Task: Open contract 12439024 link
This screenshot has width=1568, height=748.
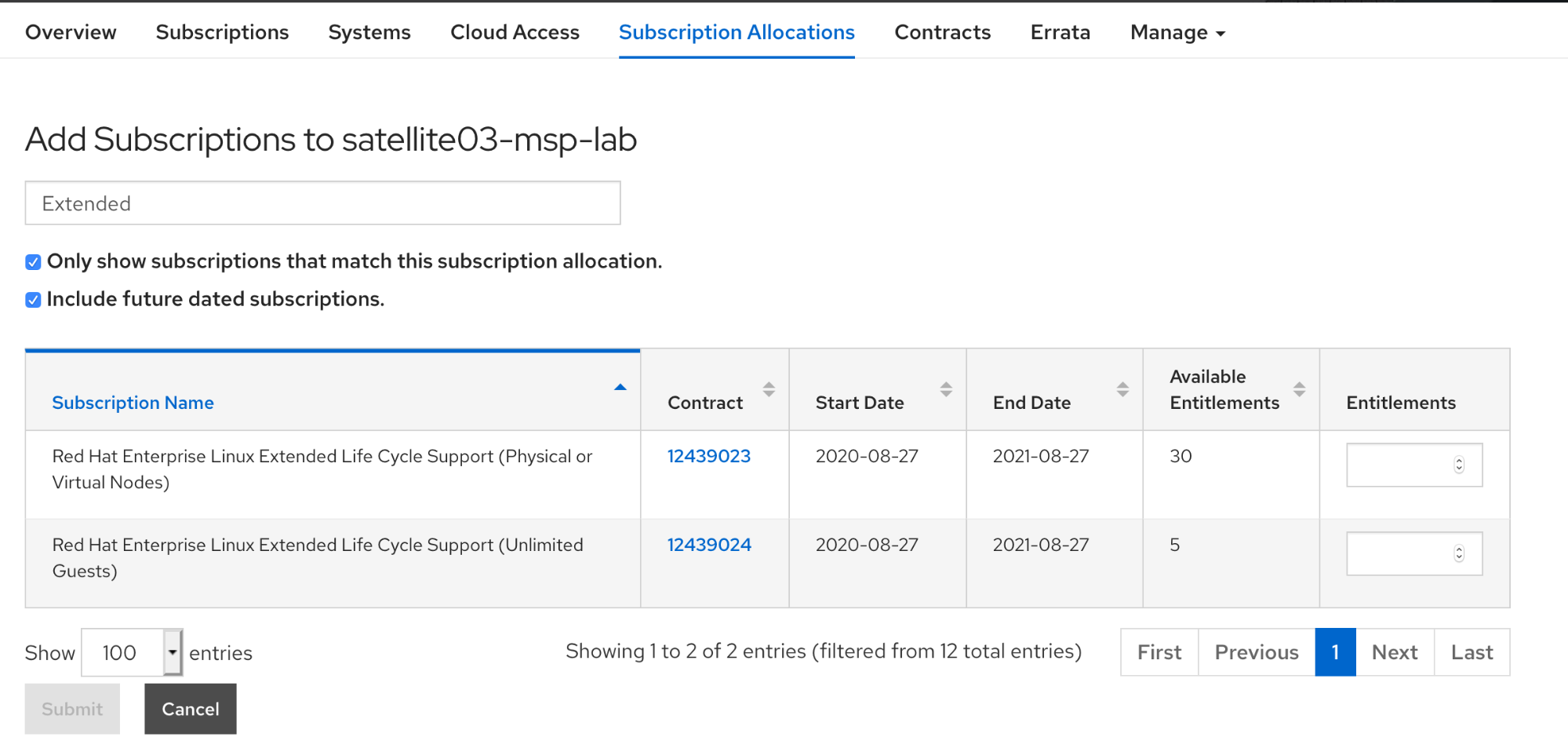Action: 708,545
